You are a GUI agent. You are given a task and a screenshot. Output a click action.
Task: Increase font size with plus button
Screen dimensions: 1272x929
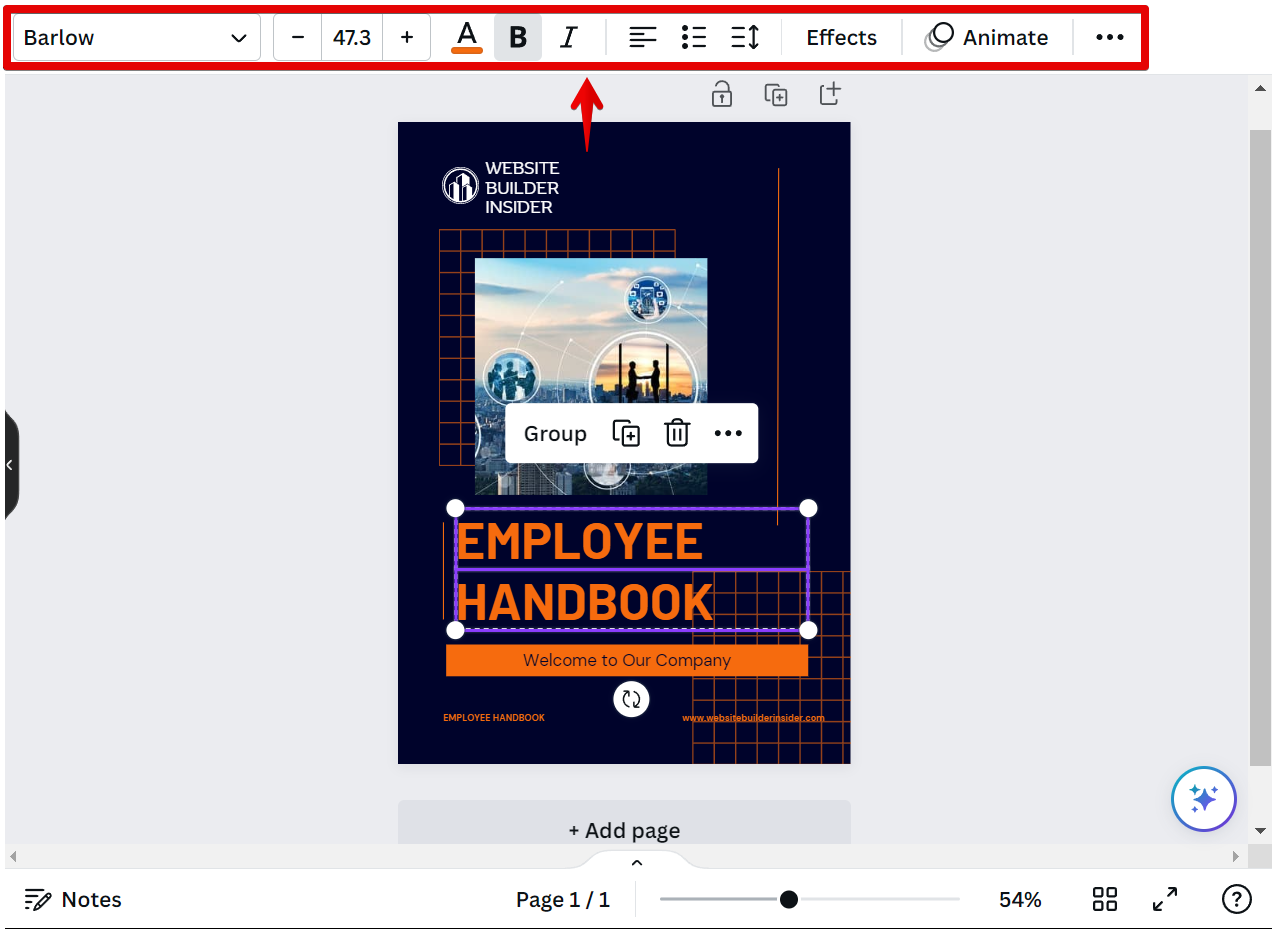click(407, 38)
